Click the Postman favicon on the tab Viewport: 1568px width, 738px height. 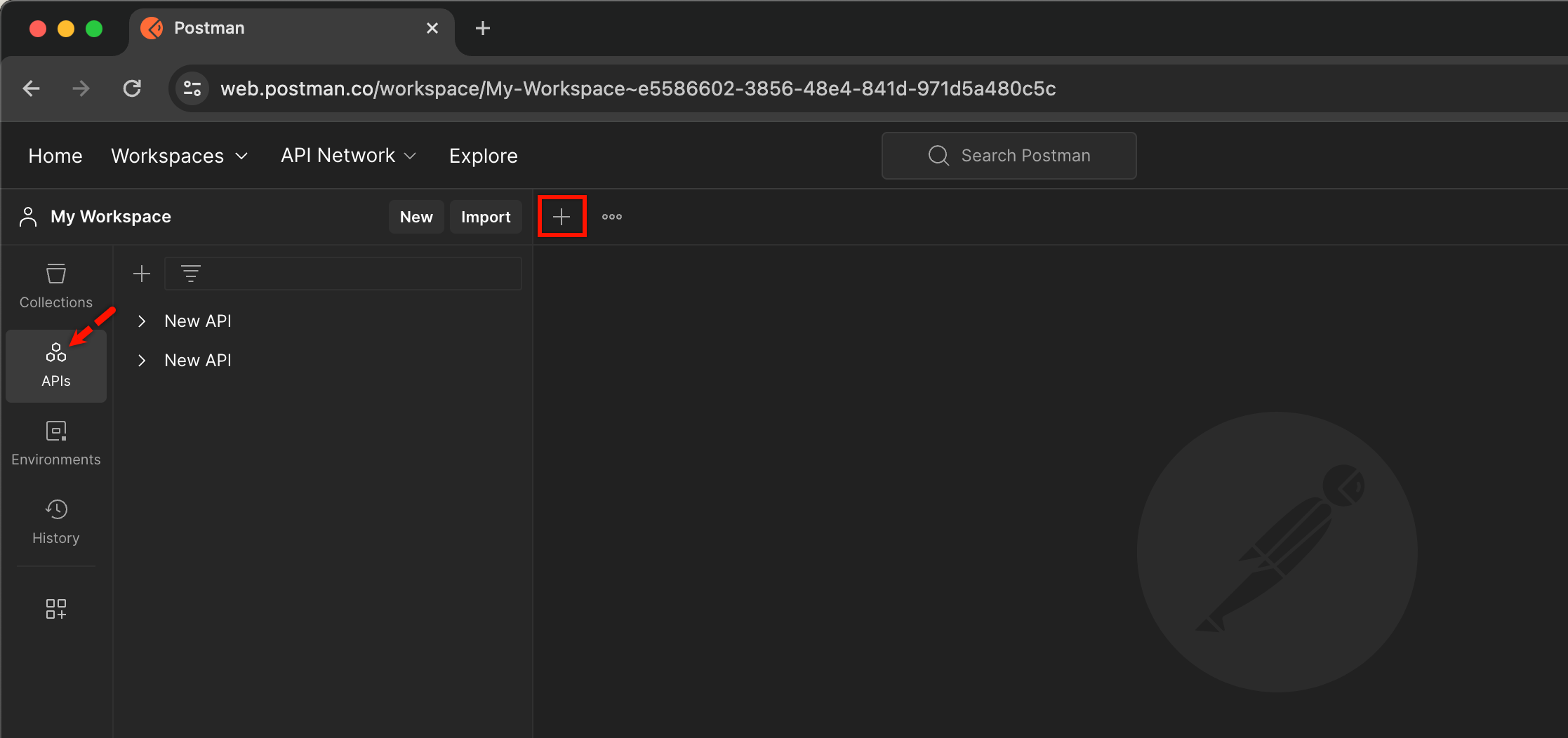pyautogui.click(x=152, y=28)
